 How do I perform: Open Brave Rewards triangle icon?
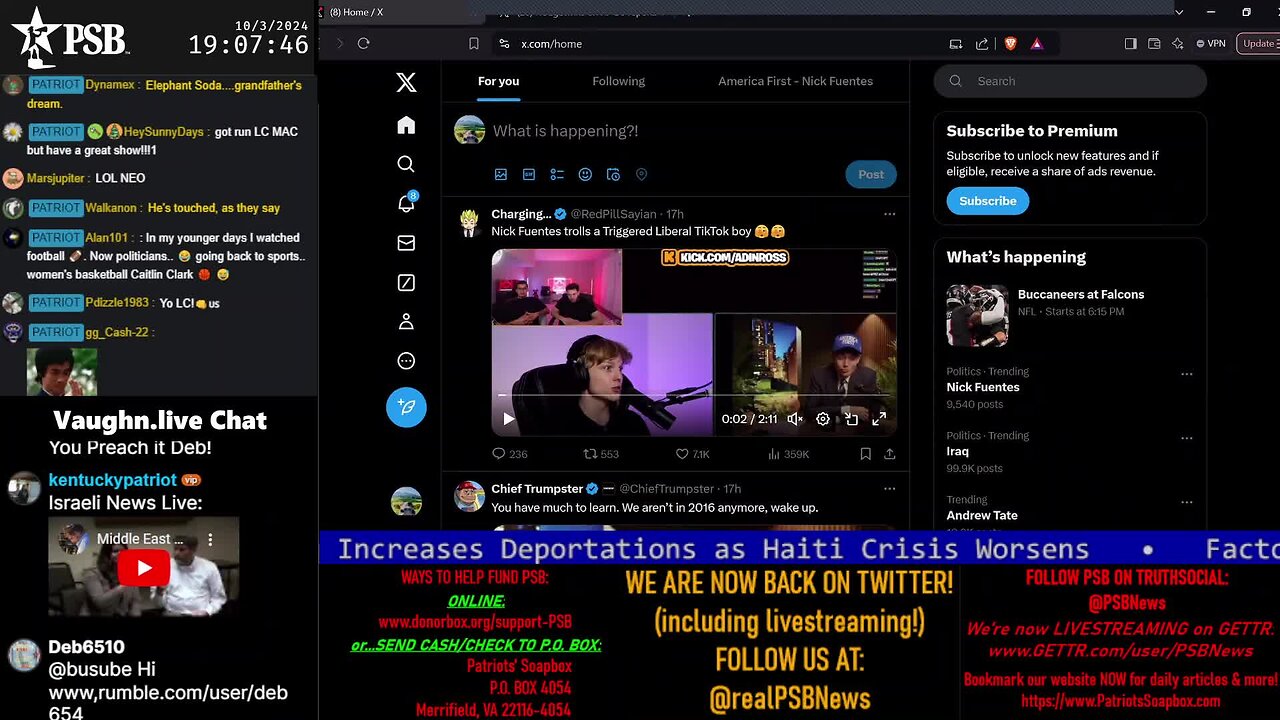pyautogui.click(x=1037, y=44)
